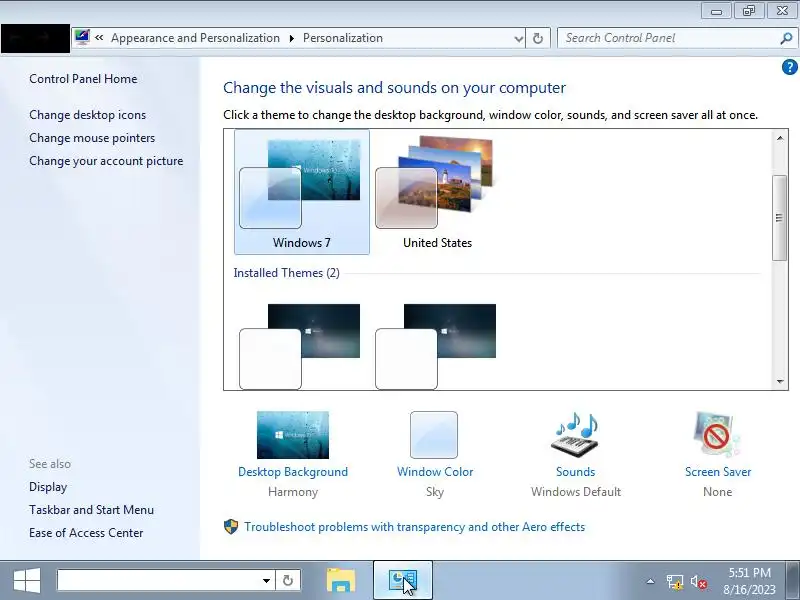Image resolution: width=800 pixels, height=600 pixels.
Task: Open Ease of Access Center link
Action: pyautogui.click(x=86, y=533)
